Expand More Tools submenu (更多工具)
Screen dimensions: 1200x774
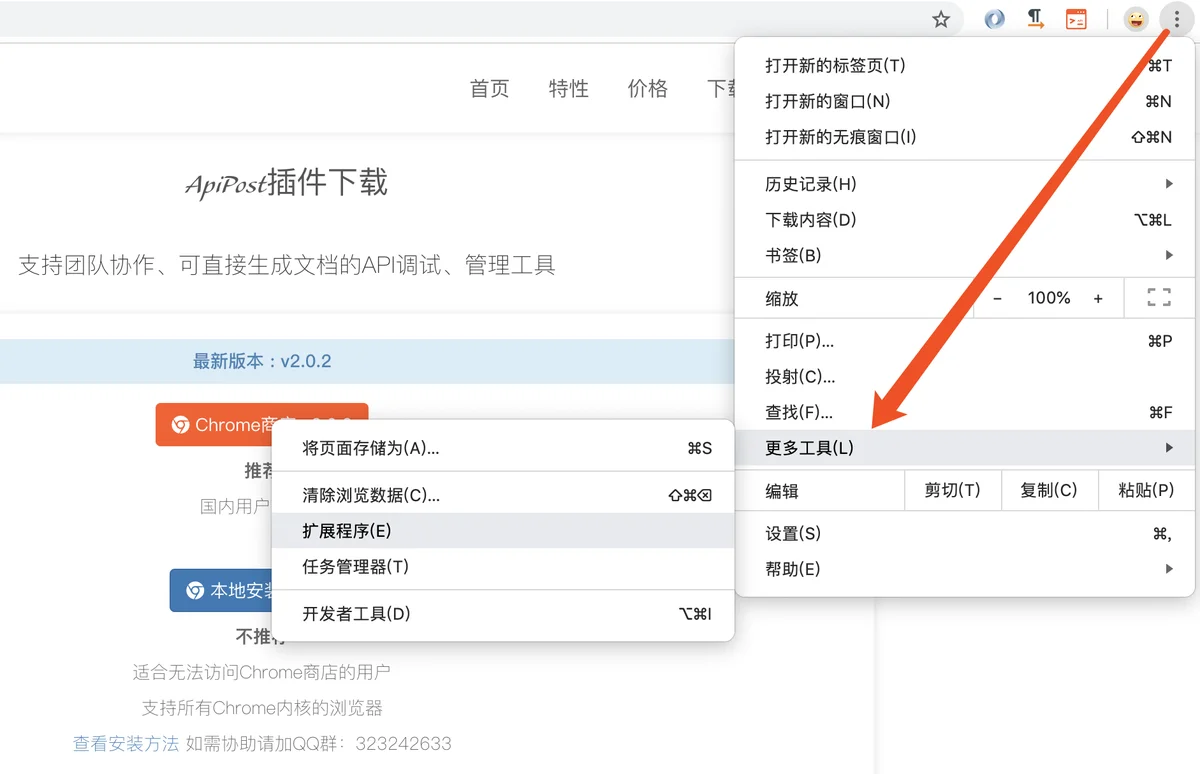pyautogui.click(x=965, y=448)
